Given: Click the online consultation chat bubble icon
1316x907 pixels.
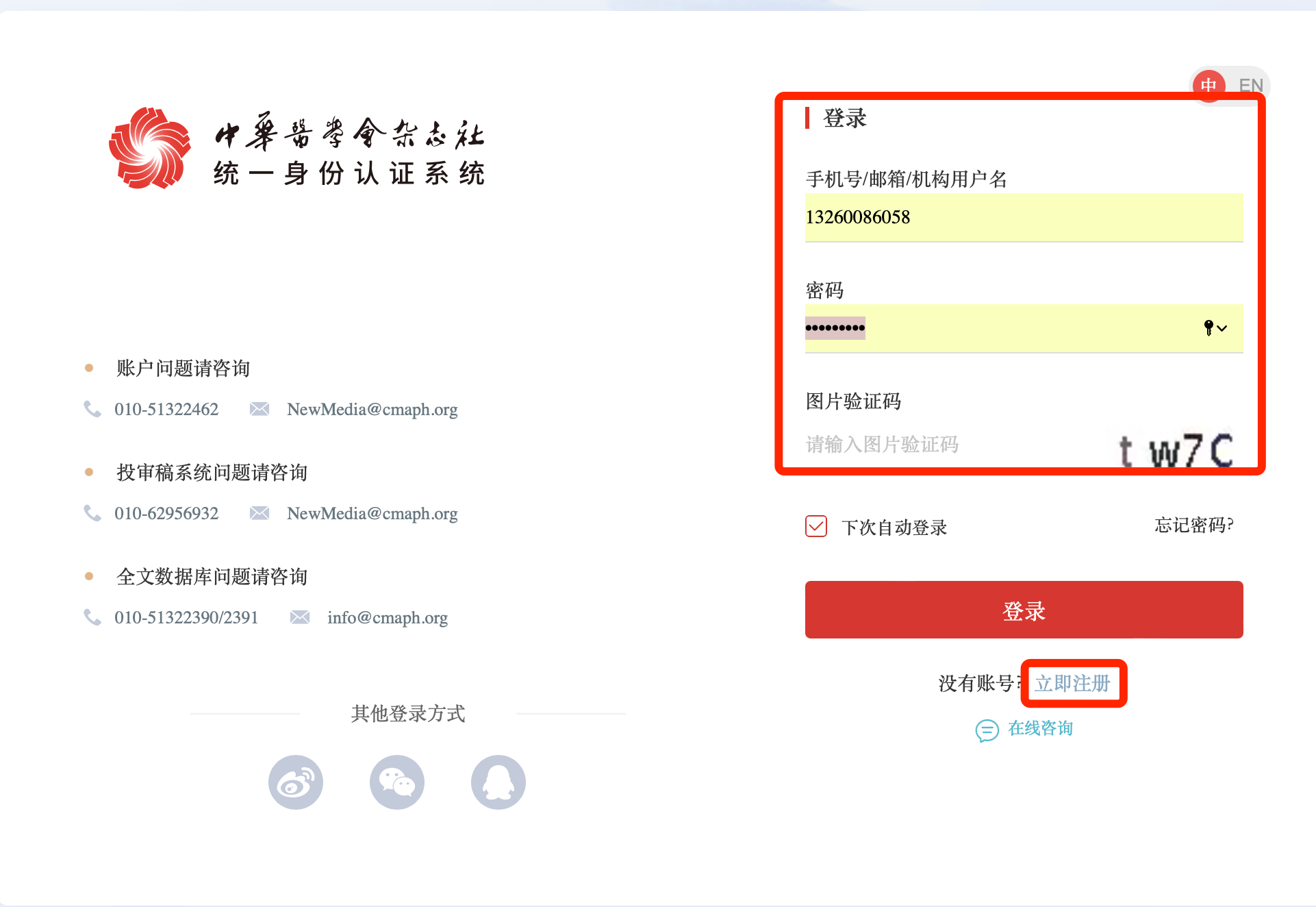Looking at the screenshot, I should (987, 730).
